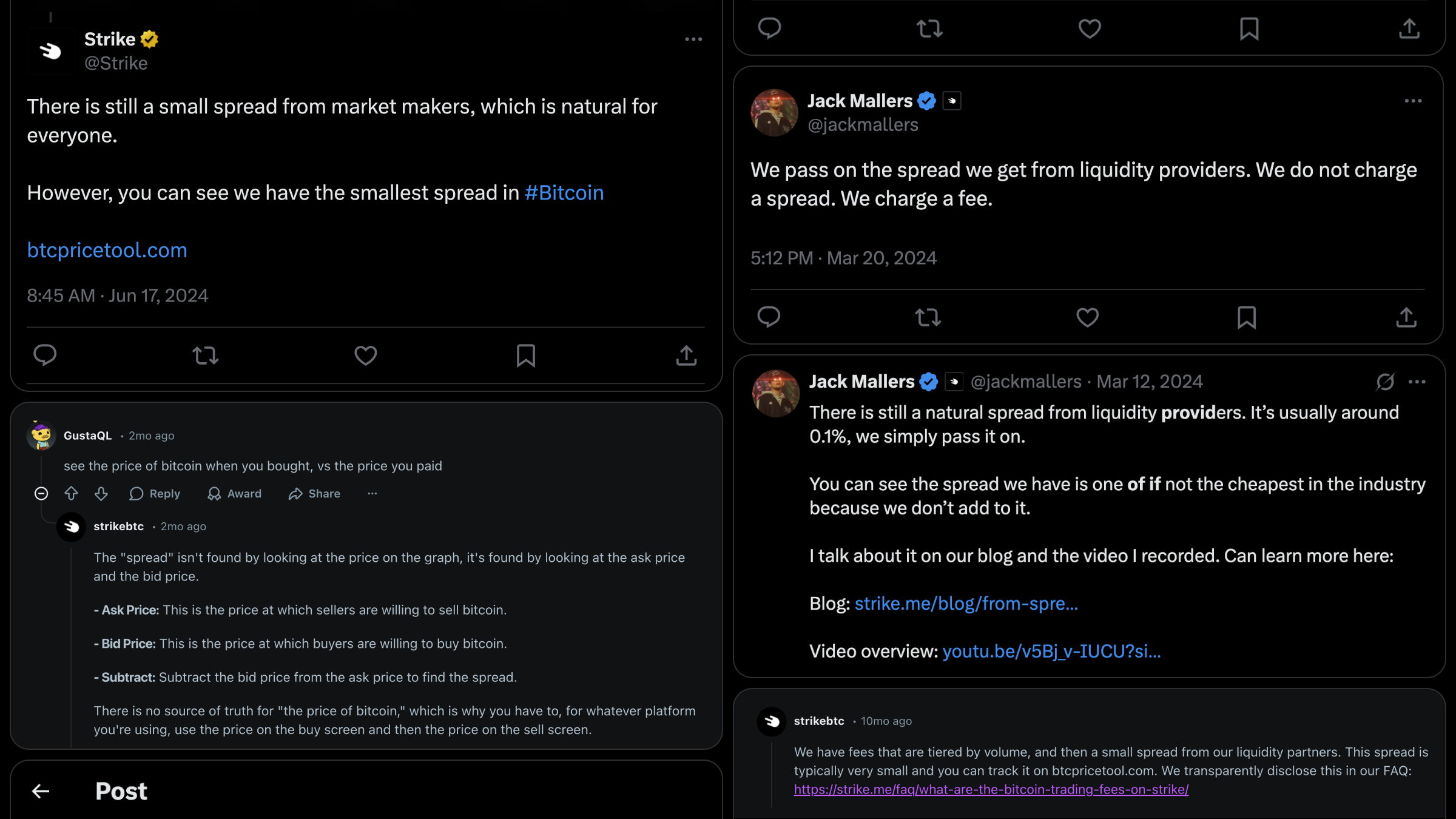Open more options for GustaQL's comment

[x=372, y=494]
